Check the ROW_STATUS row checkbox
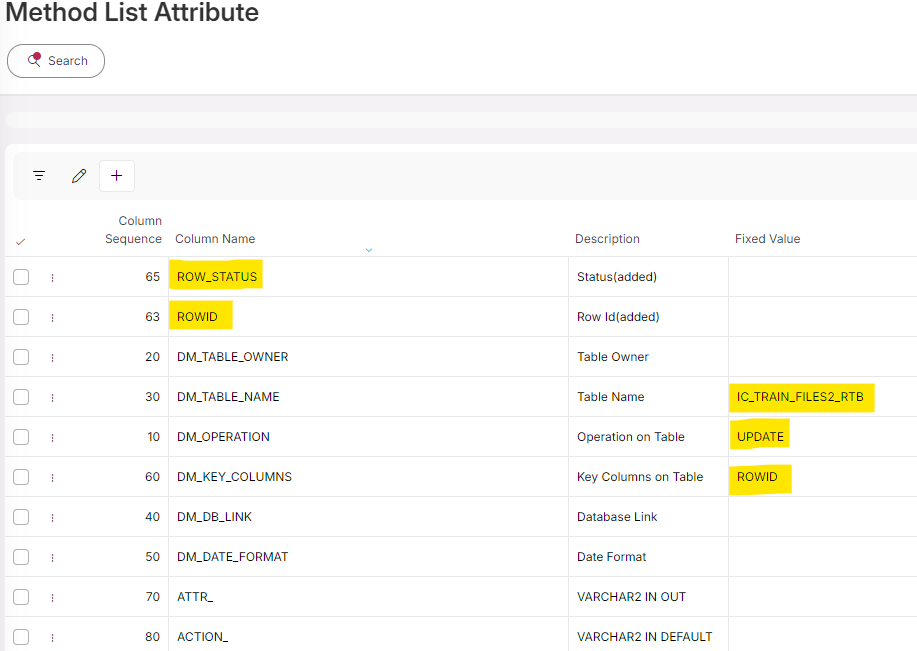917x651 pixels. click(21, 277)
